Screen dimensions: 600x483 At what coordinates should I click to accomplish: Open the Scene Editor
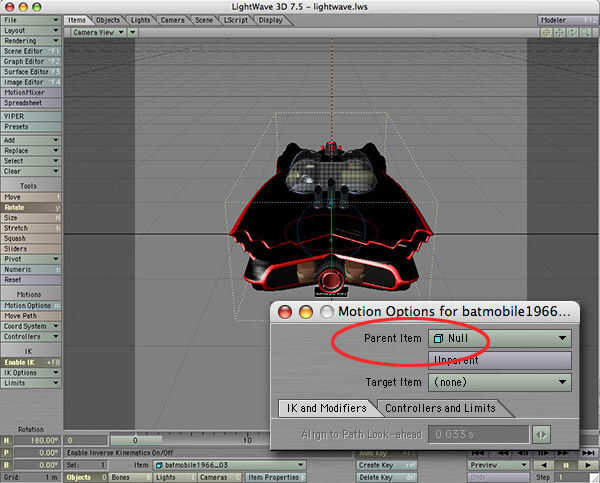pos(31,51)
